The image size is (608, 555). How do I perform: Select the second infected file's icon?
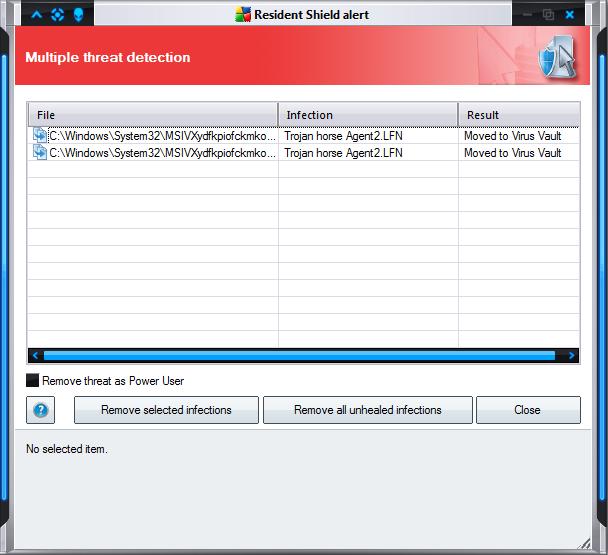point(40,152)
